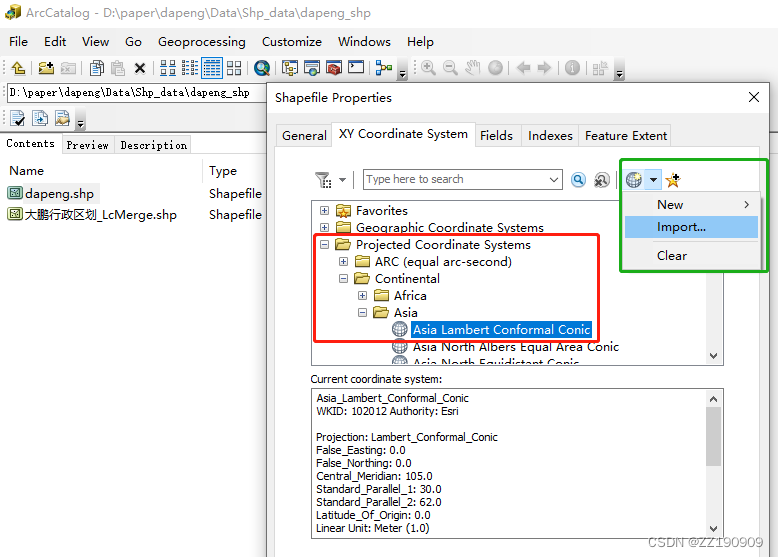This screenshot has width=778, height=557.
Task: Open the New submenu entry
Action: pos(691,205)
